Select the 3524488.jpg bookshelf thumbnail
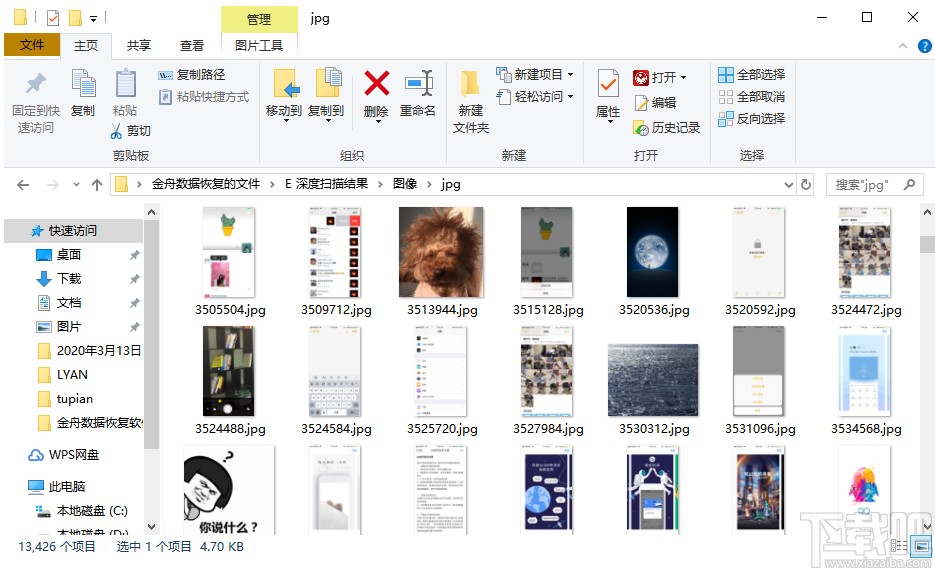935x568 pixels. point(228,371)
